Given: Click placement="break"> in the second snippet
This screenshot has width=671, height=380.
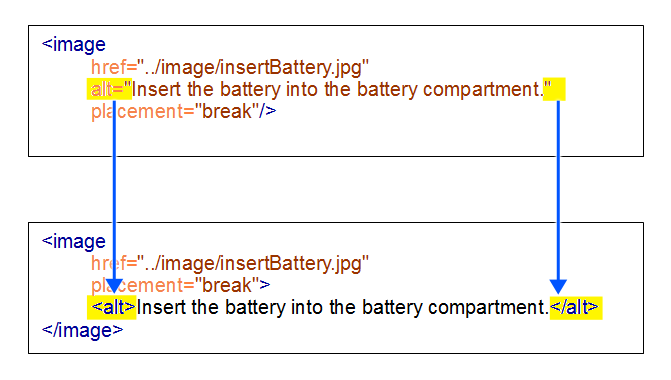Looking at the screenshot, I should pyautogui.click(x=181, y=285).
